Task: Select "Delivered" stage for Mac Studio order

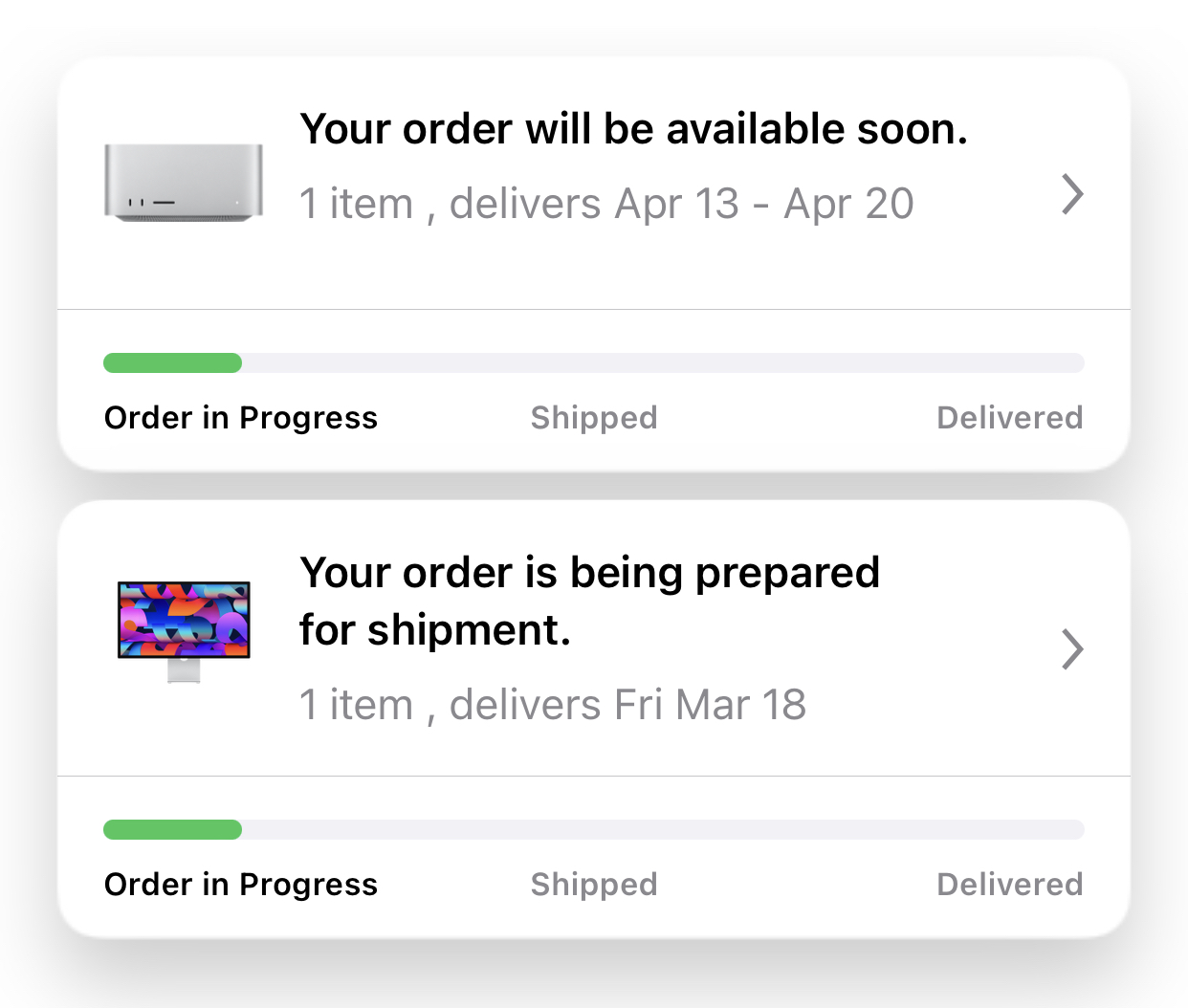Action: pos(1009,418)
